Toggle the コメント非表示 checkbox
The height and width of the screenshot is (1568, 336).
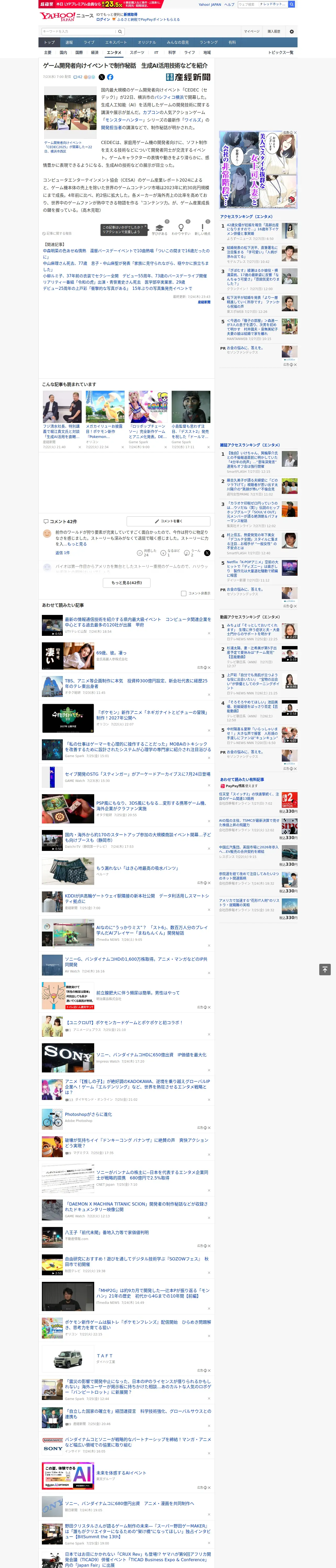coord(183,593)
